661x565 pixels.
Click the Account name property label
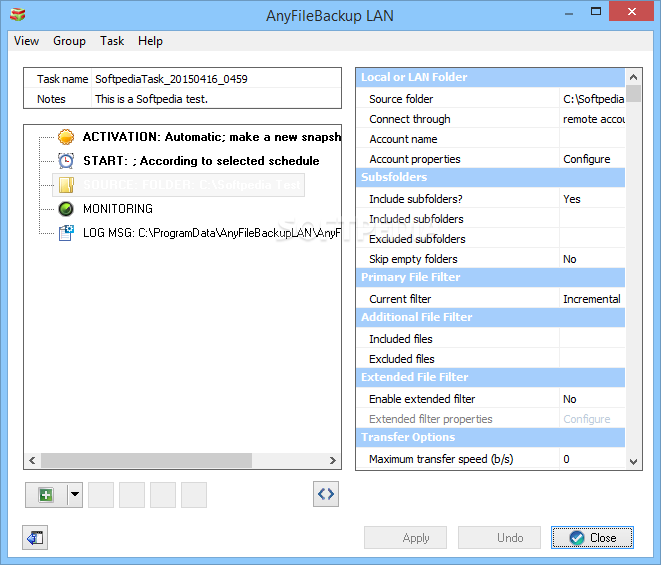403,139
